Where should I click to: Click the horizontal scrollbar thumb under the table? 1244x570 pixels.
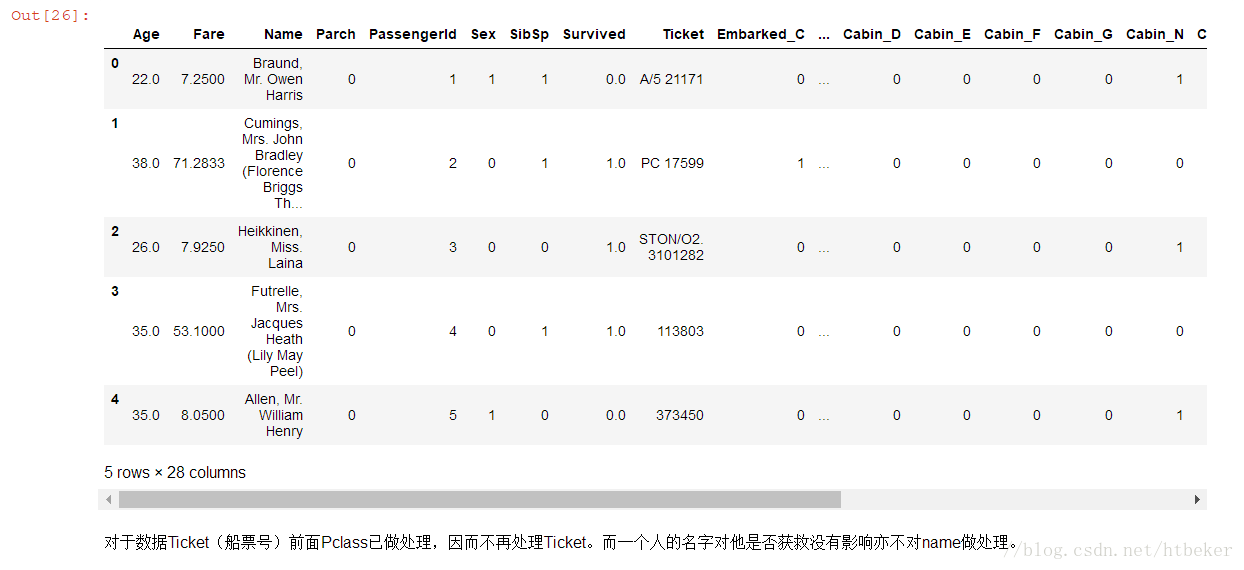pos(480,499)
